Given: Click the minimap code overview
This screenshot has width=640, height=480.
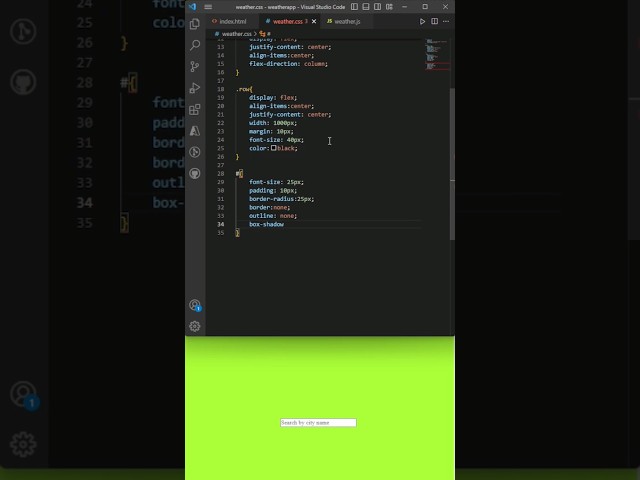Looking at the screenshot, I should click(x=437, y=55).
